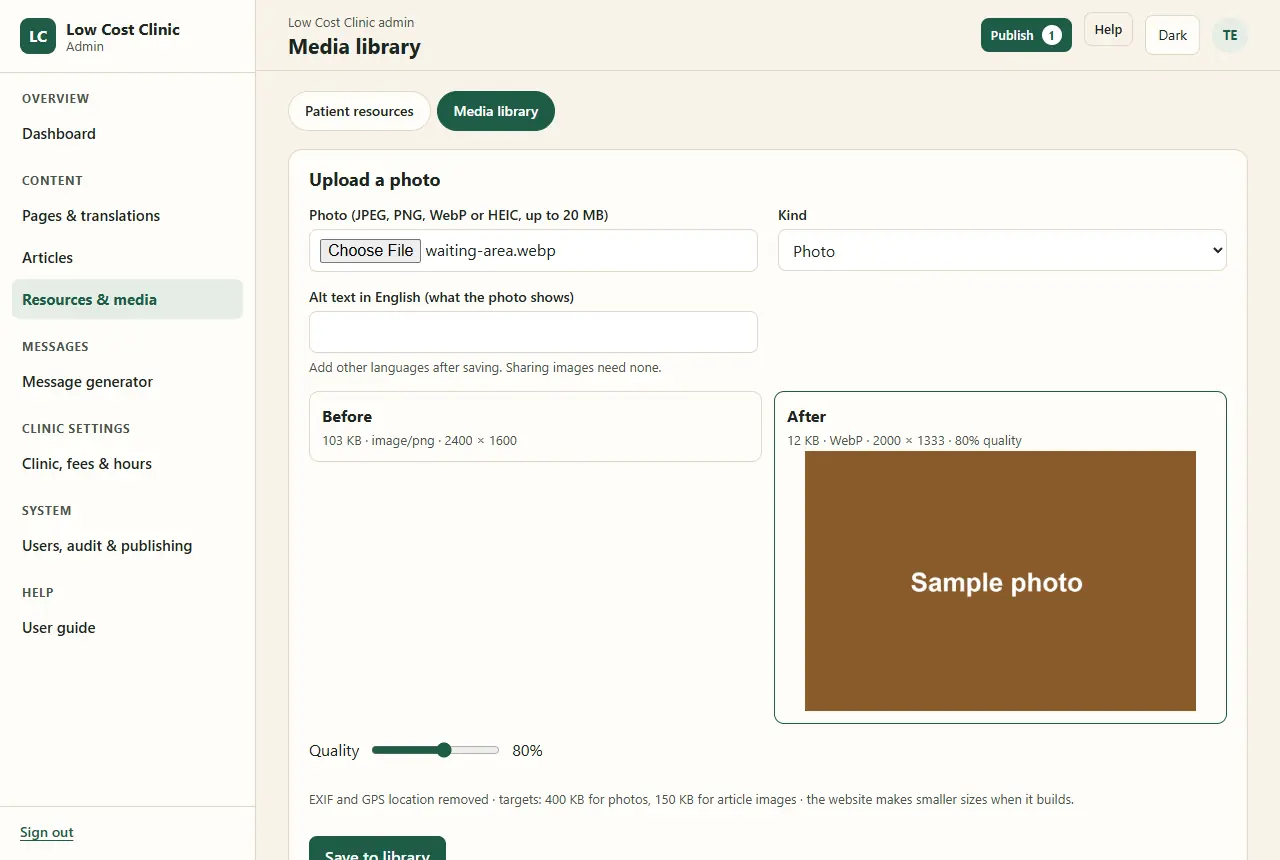Viewport: 1280px width, 860px height.
Task: Click the Publish button
Action: 1026,35
